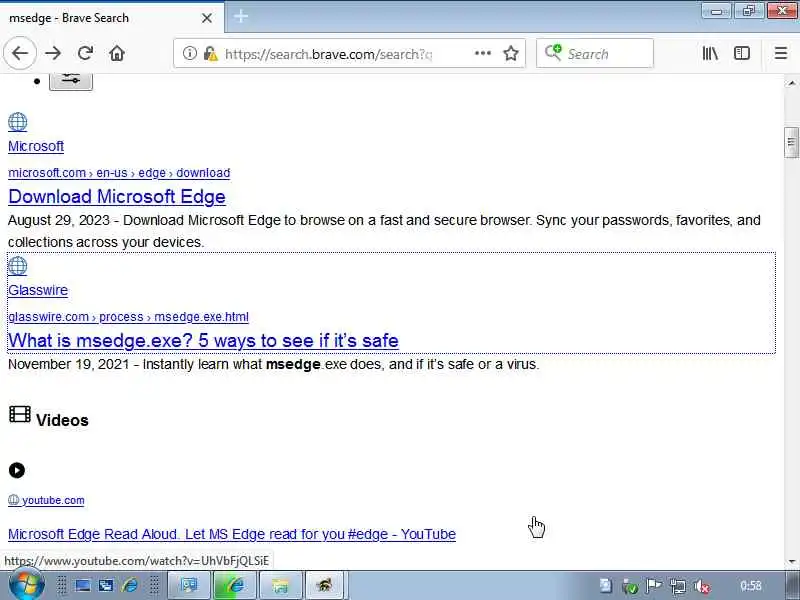Open Microsoft Edge Read Aloud YouTube video link
The width and height of the screenshot is (800, 600).
(x=232, y=534)
